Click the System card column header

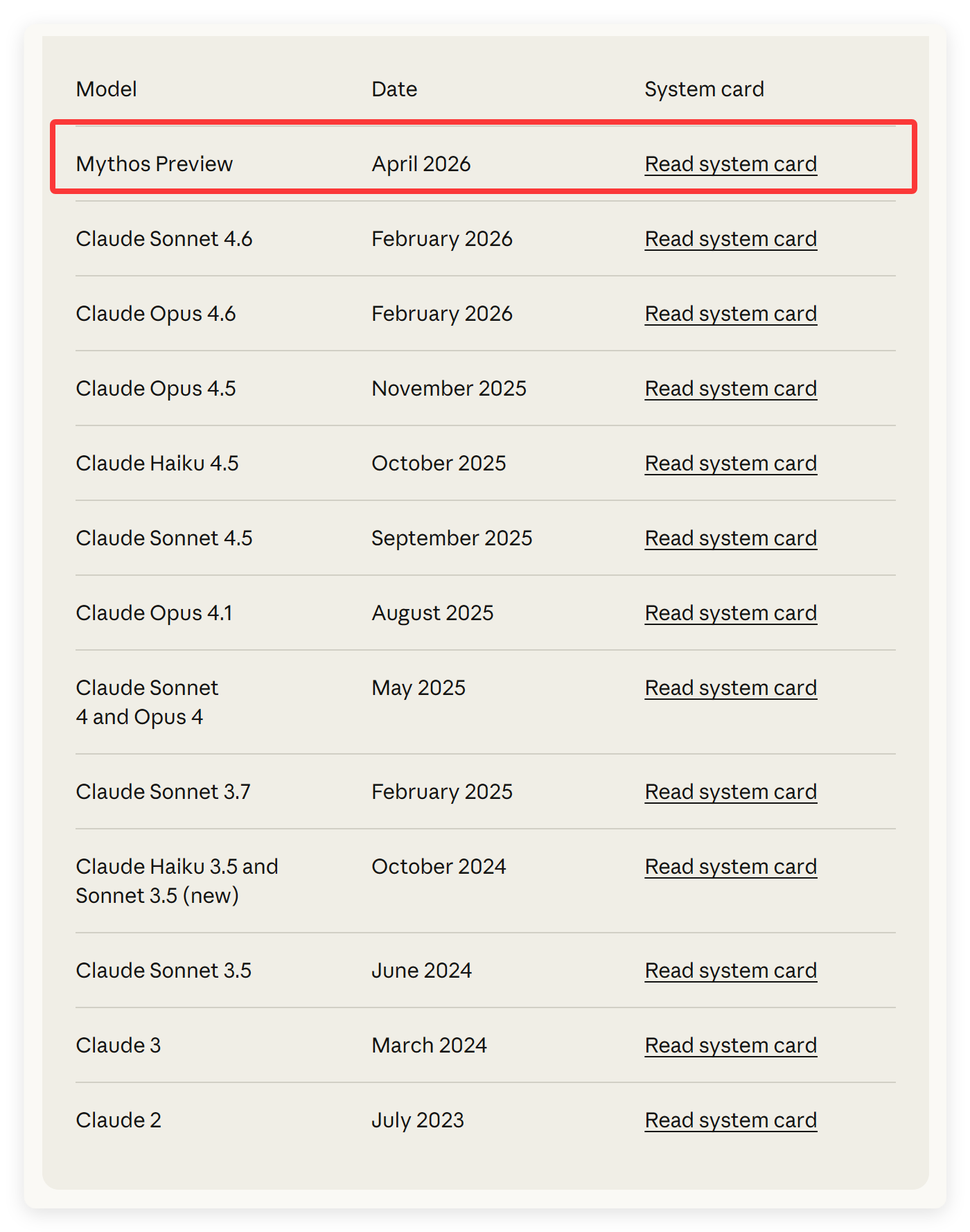coord(704,89)
